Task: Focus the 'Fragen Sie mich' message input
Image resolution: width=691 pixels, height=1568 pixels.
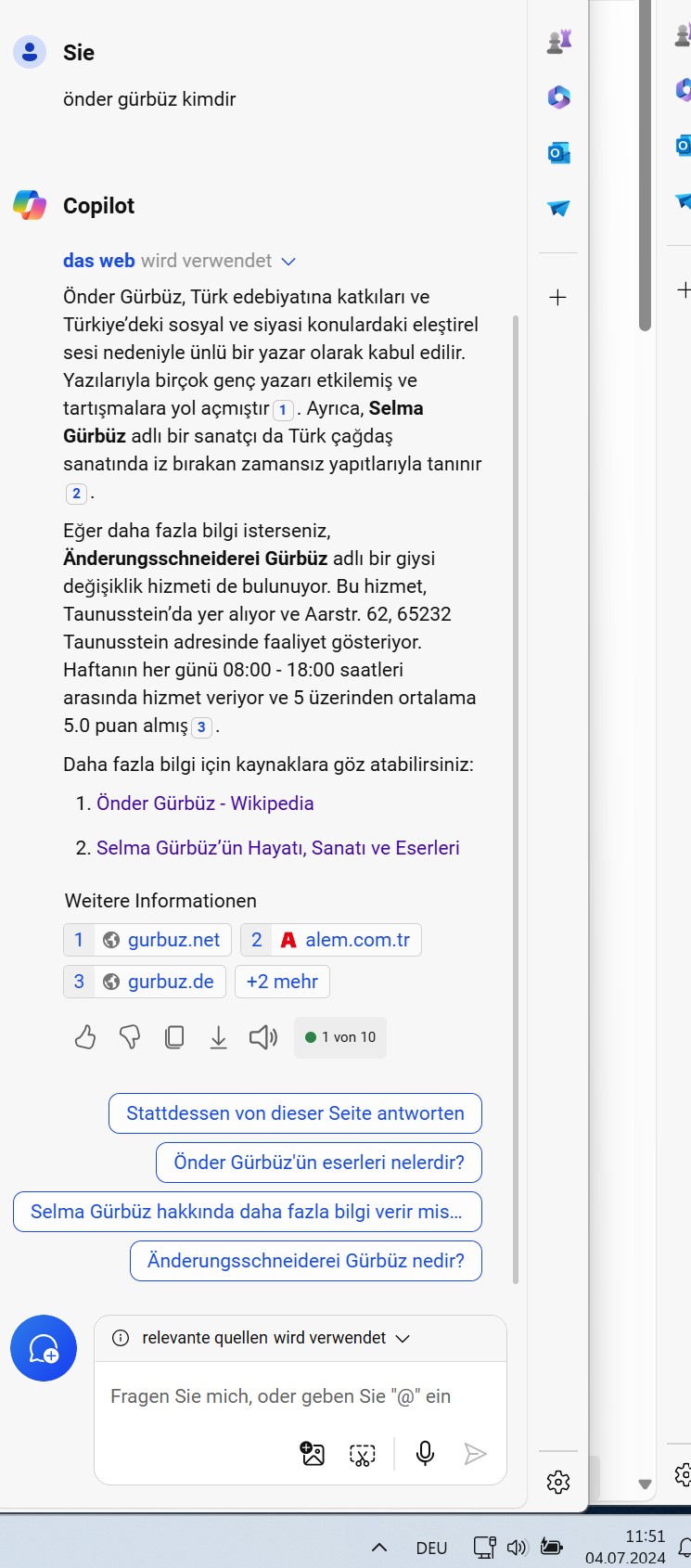Action: (x=281, y=1396)
